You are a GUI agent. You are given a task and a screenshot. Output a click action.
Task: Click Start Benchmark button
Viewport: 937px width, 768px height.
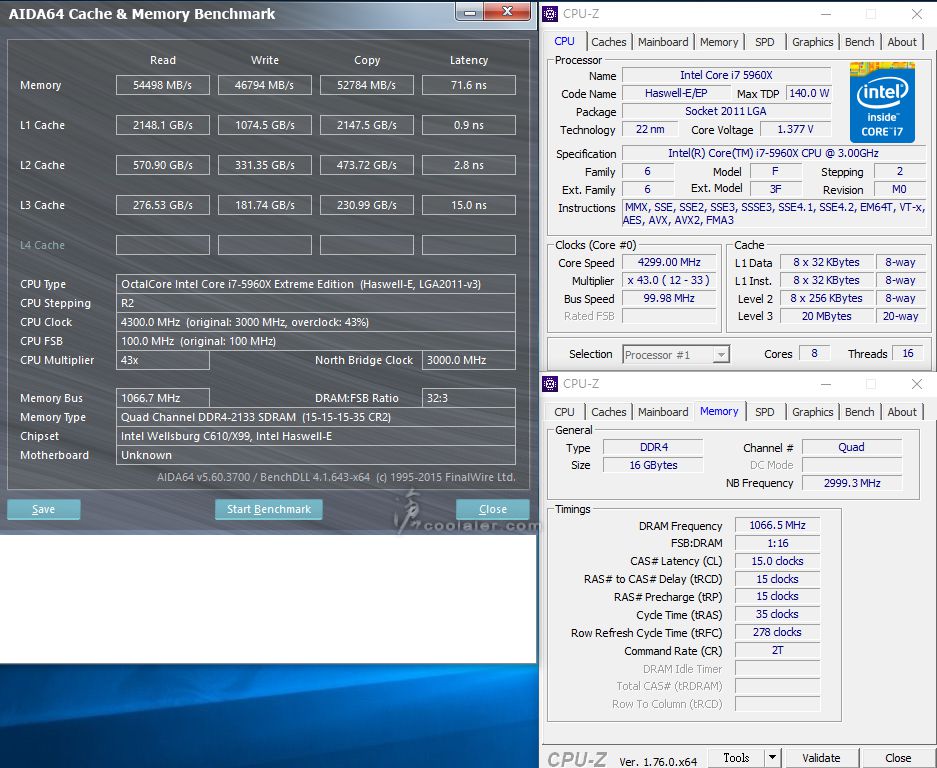(269, 509)
